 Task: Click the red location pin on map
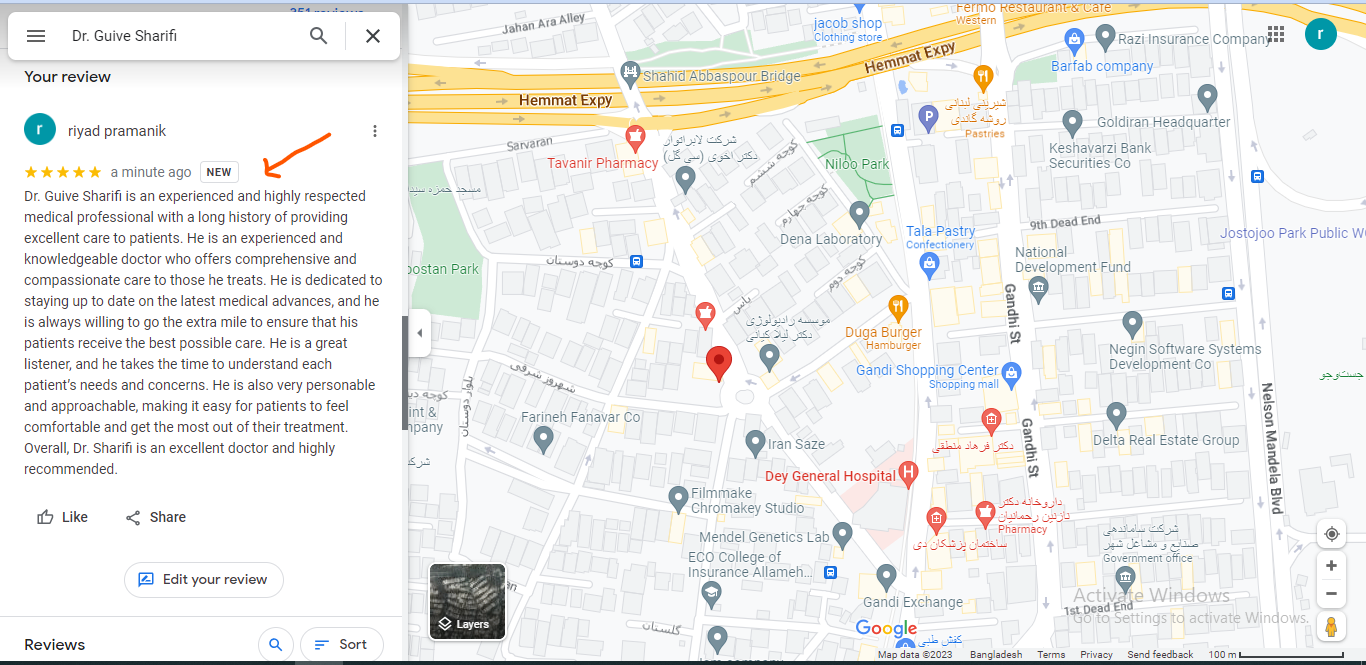719,364
